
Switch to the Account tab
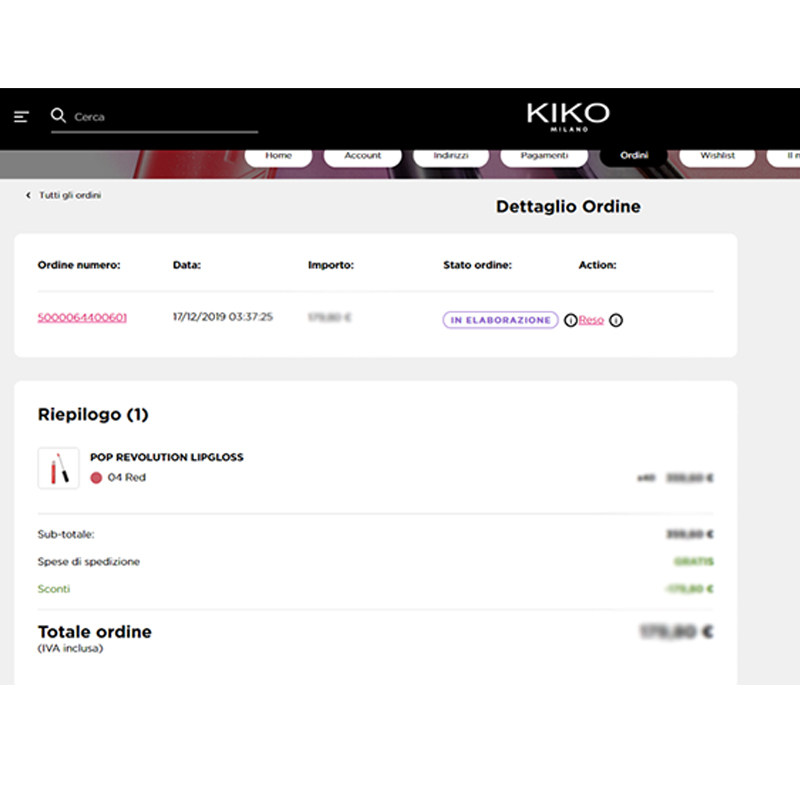coord(363,156)
